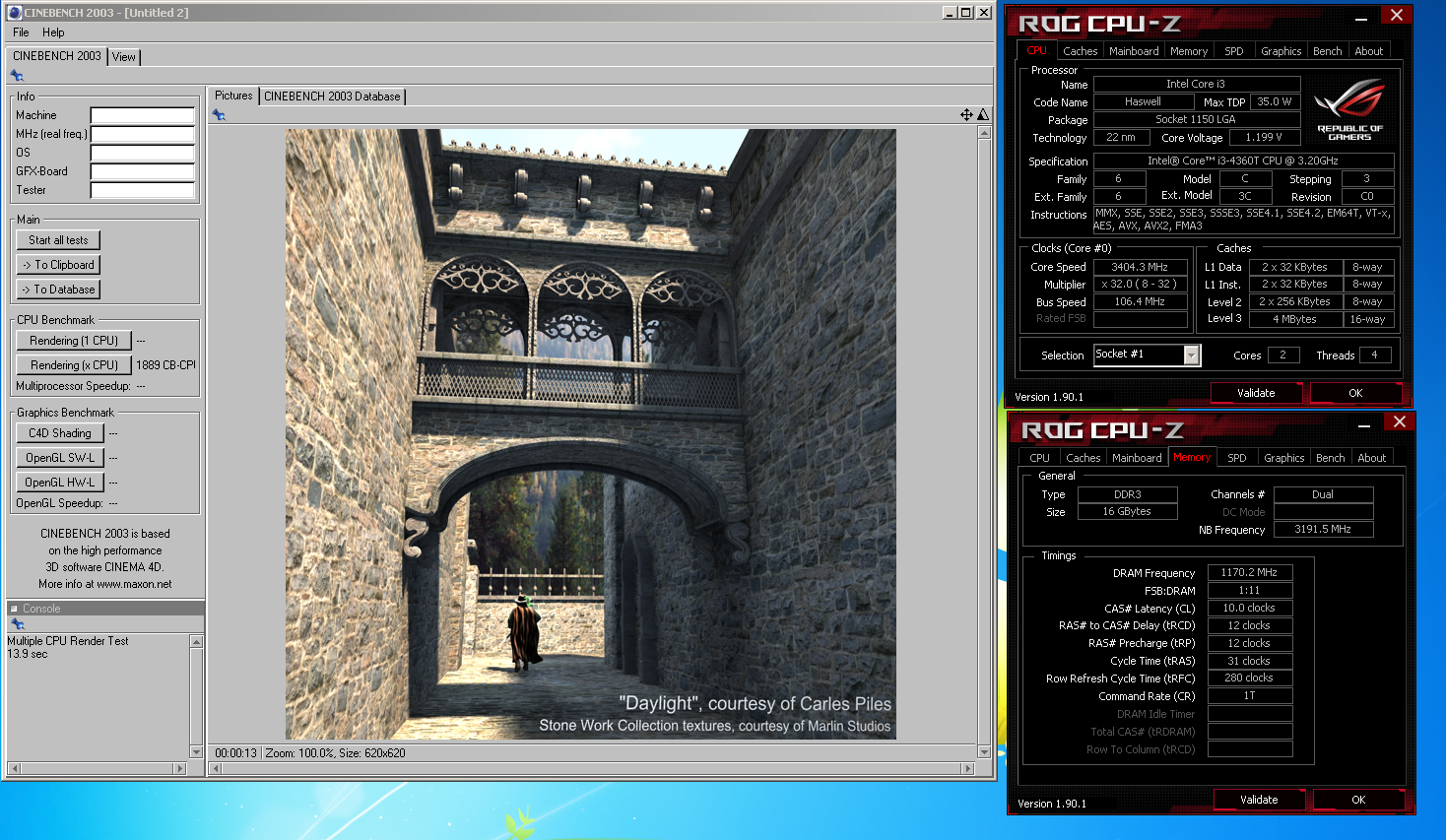Click the move-picture cross arrows icon
This screenshot has height=840, width=1446.
click(966, 115)
